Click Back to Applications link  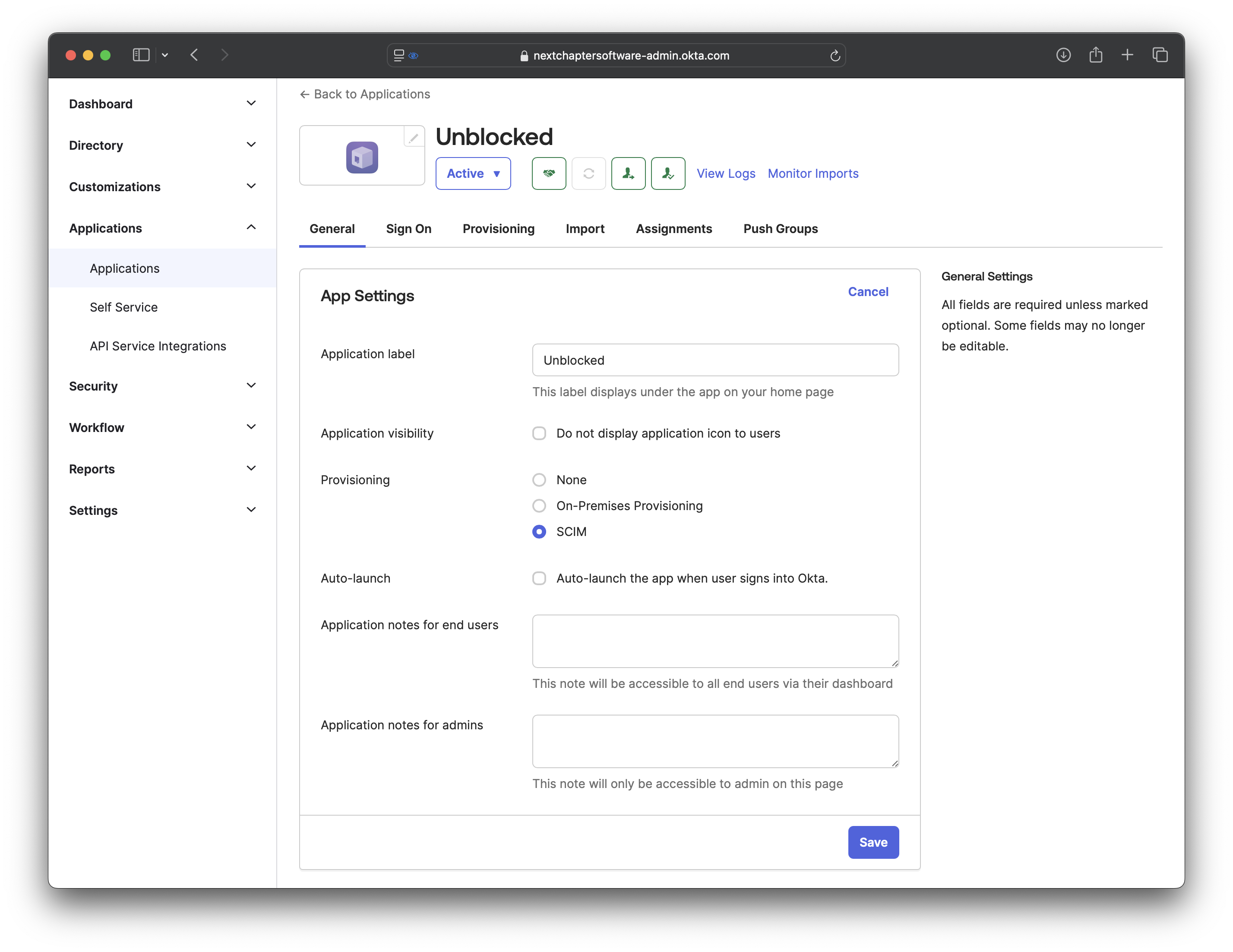365,94
